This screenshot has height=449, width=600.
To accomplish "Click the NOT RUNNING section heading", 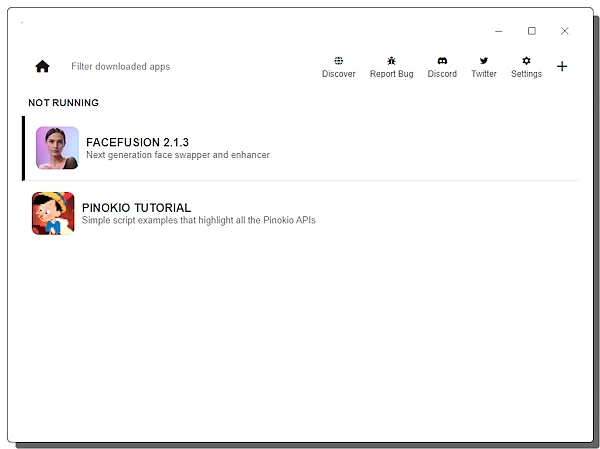I will 64,103.
